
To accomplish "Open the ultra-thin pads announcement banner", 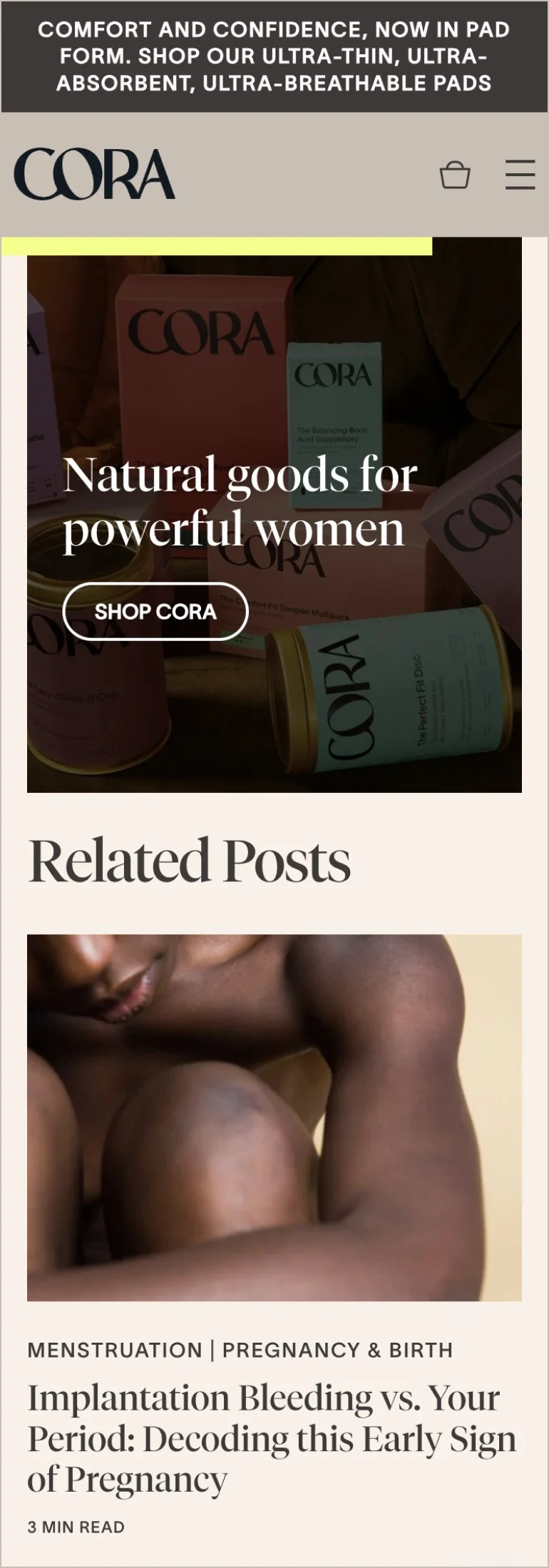I will coord(274,56).
